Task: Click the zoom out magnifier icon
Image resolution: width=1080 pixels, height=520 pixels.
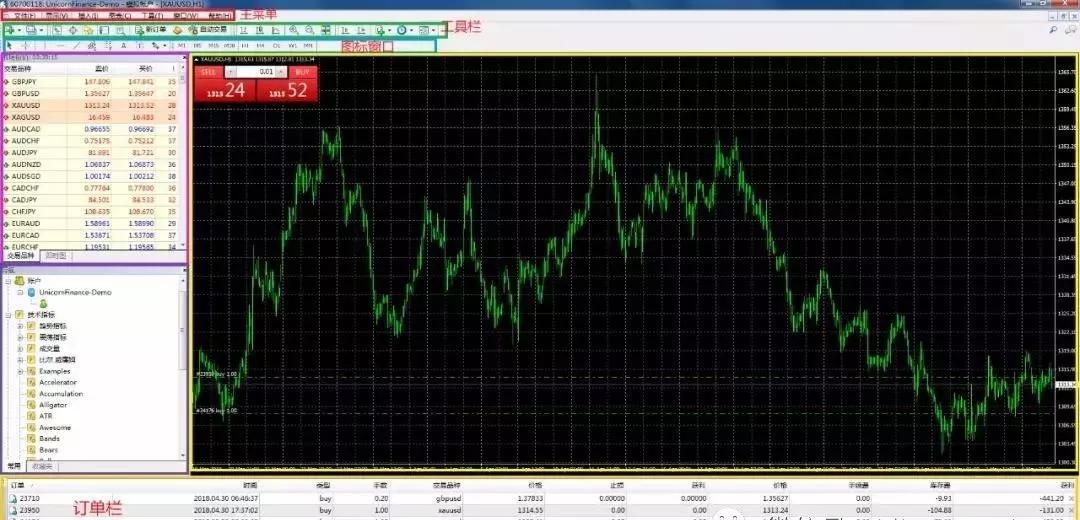Action: (309, 31)
